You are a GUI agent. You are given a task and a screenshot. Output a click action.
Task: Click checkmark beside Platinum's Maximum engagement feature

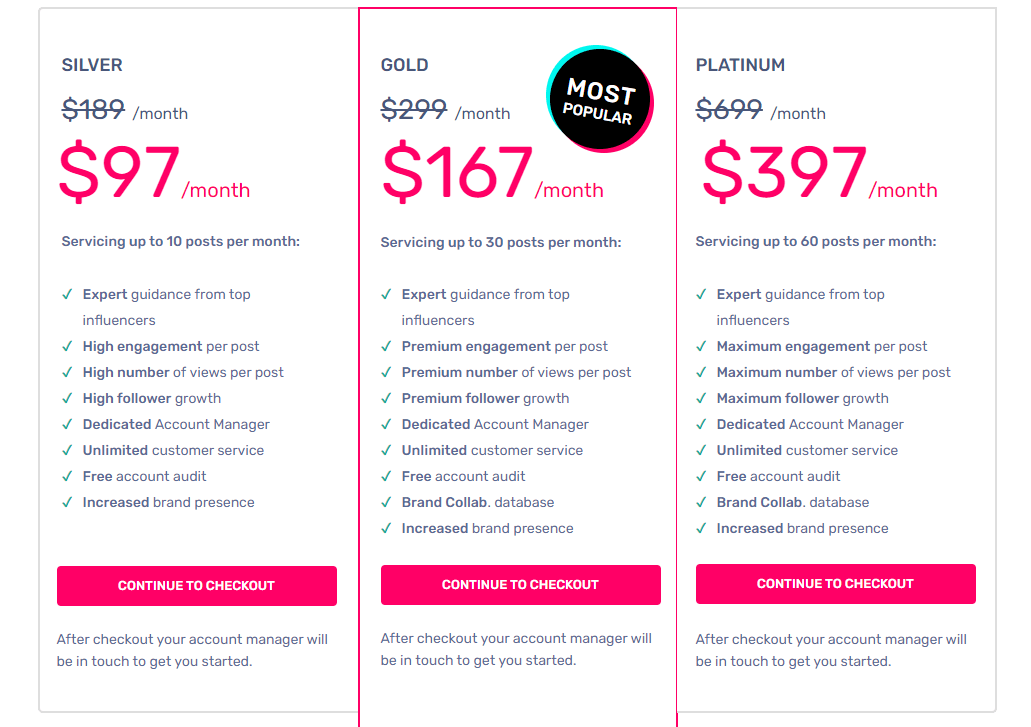[x=701, y=346]
